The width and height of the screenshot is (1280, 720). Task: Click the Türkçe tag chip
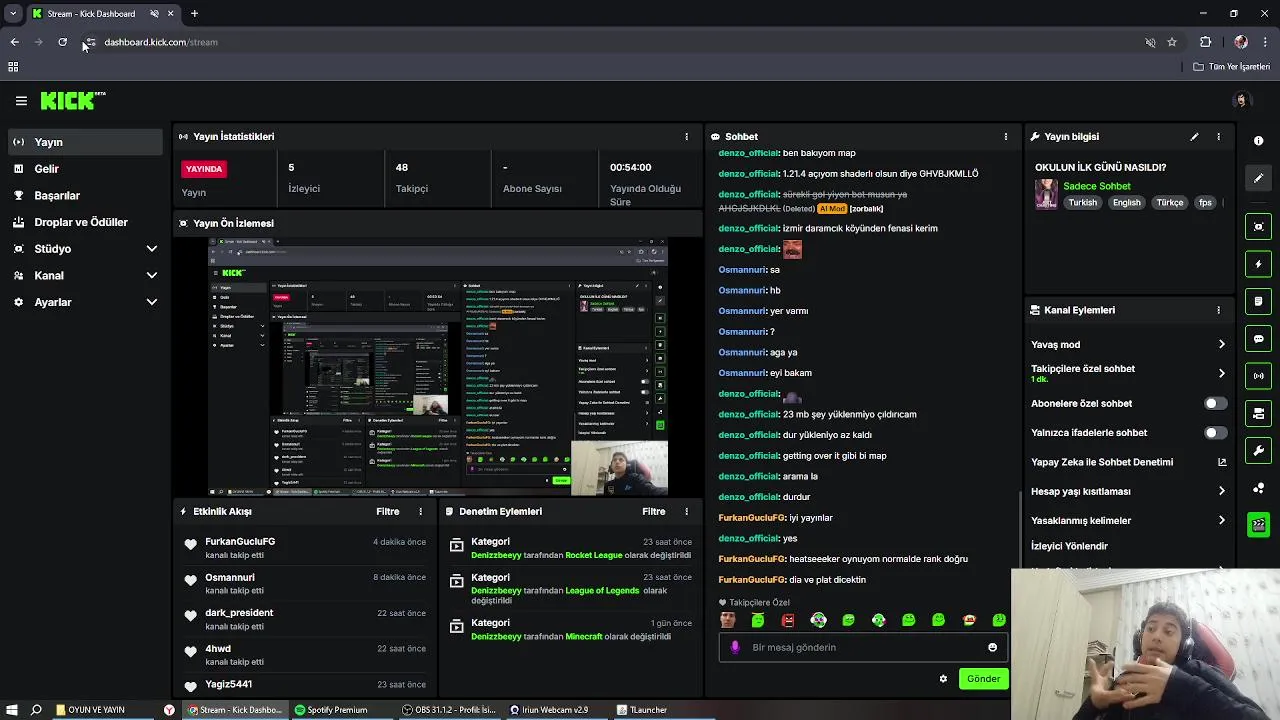coord(1170,203)
